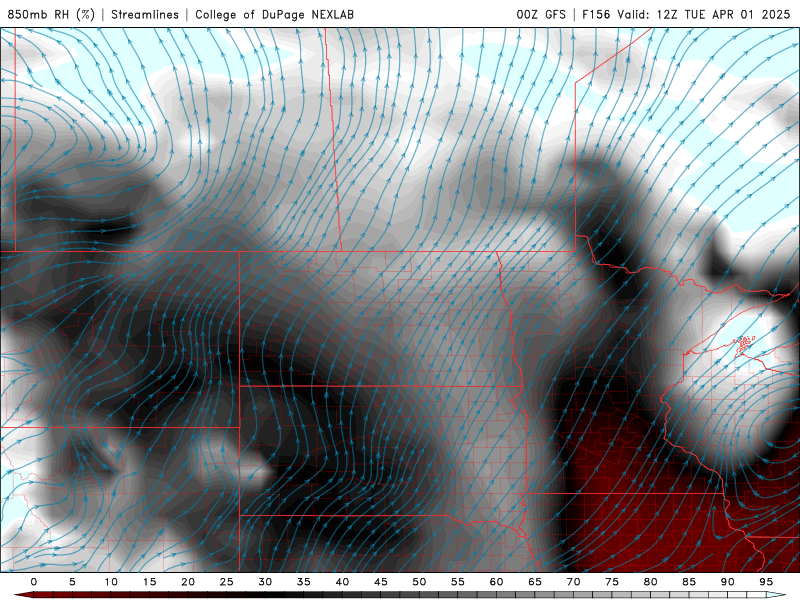Image resolution: width=800 pixels, height=600 pixels.
Task: Pick the "35" humidity scale label
Action: [x=304, y=582]
